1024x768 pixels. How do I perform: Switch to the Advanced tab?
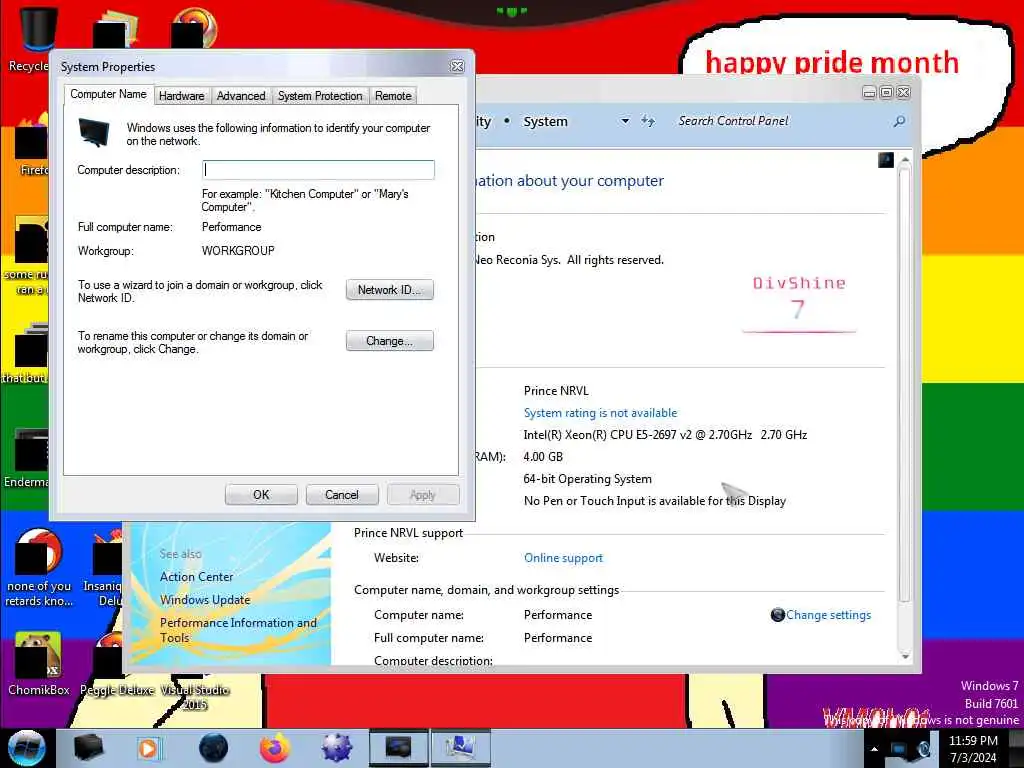(241, 96)
